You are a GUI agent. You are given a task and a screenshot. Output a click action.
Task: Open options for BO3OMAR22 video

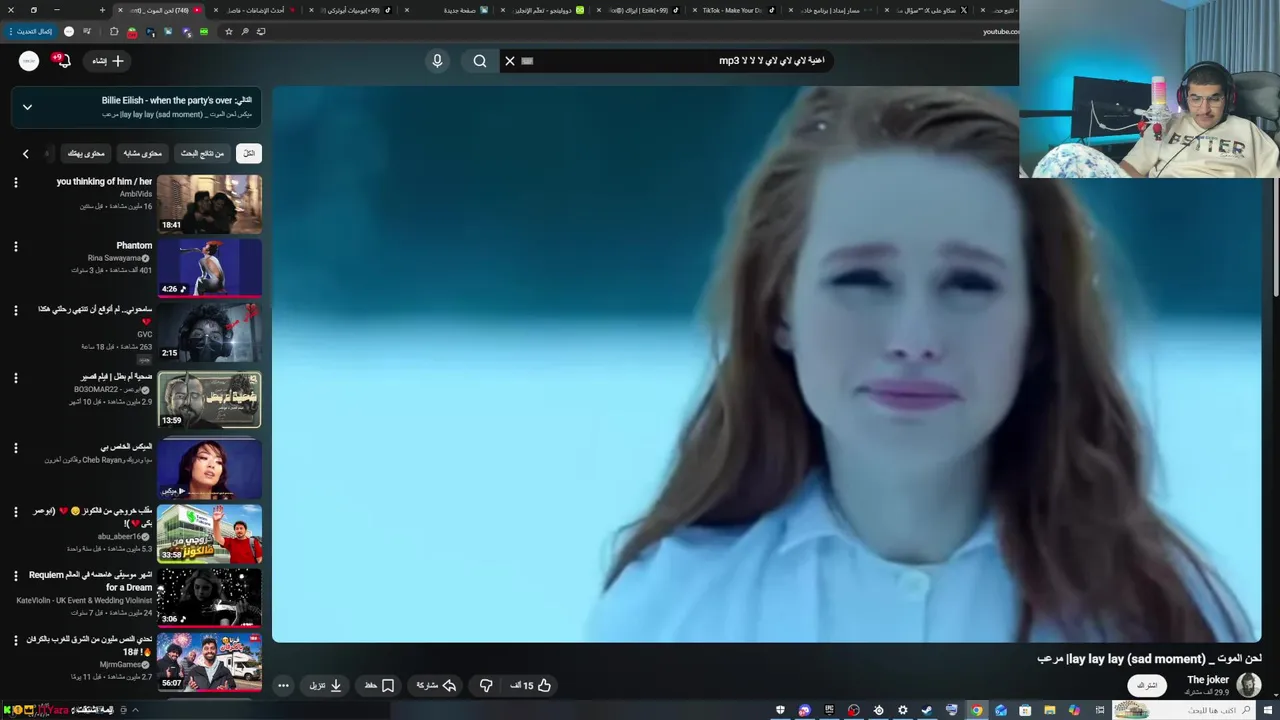click(x=15, y=378)
